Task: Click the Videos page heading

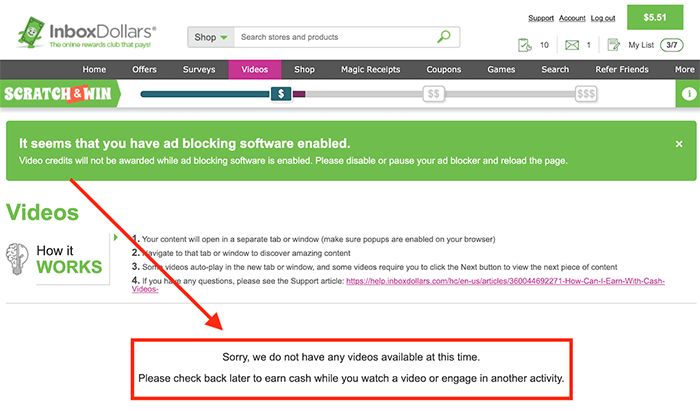Action: 42,212
